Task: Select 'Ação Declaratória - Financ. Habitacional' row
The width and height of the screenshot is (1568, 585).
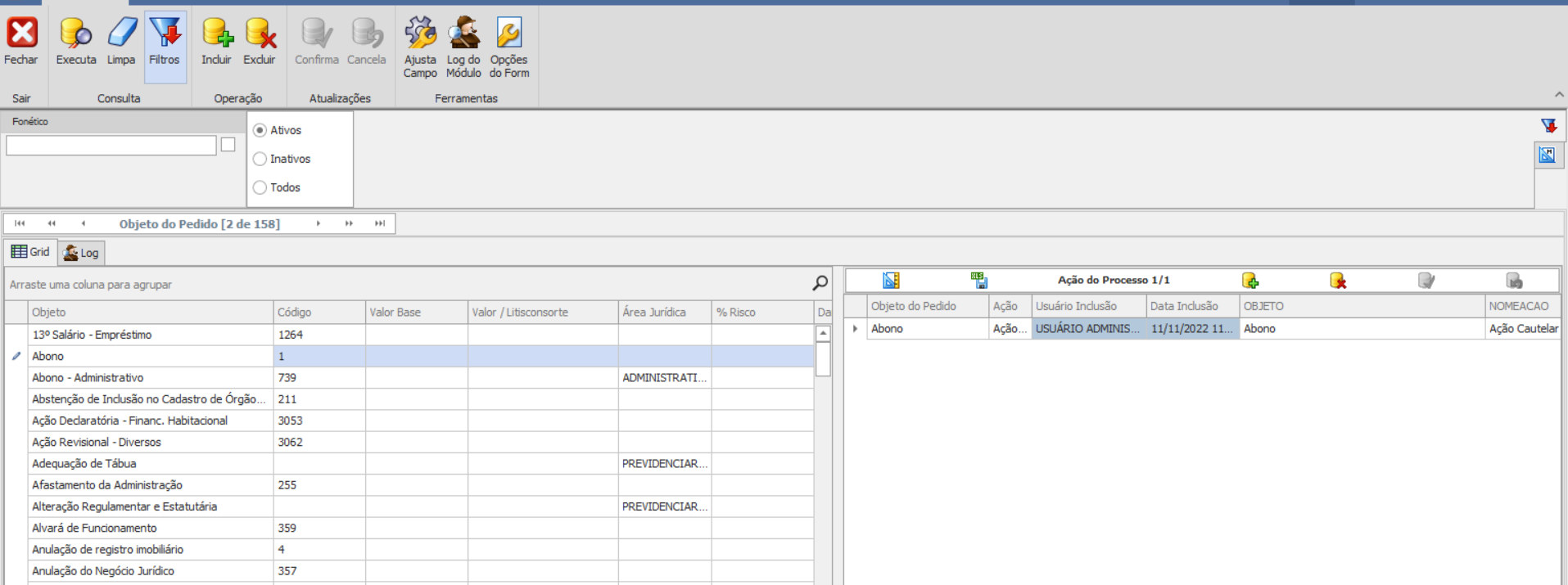Action: 409,421
